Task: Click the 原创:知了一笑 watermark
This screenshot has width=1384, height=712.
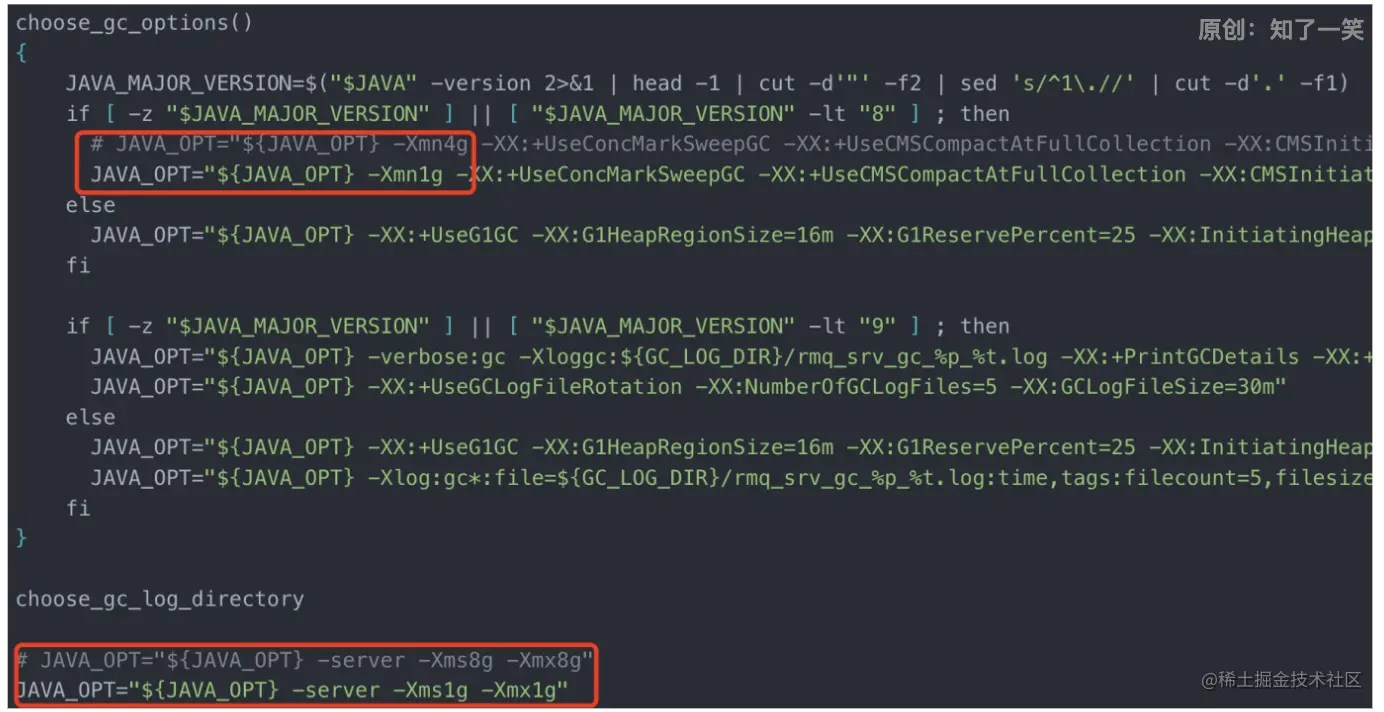Action: (1281, 30)
